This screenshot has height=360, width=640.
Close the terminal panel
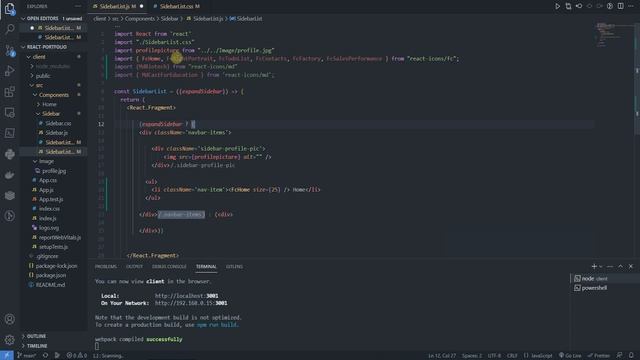pos(631,266)
